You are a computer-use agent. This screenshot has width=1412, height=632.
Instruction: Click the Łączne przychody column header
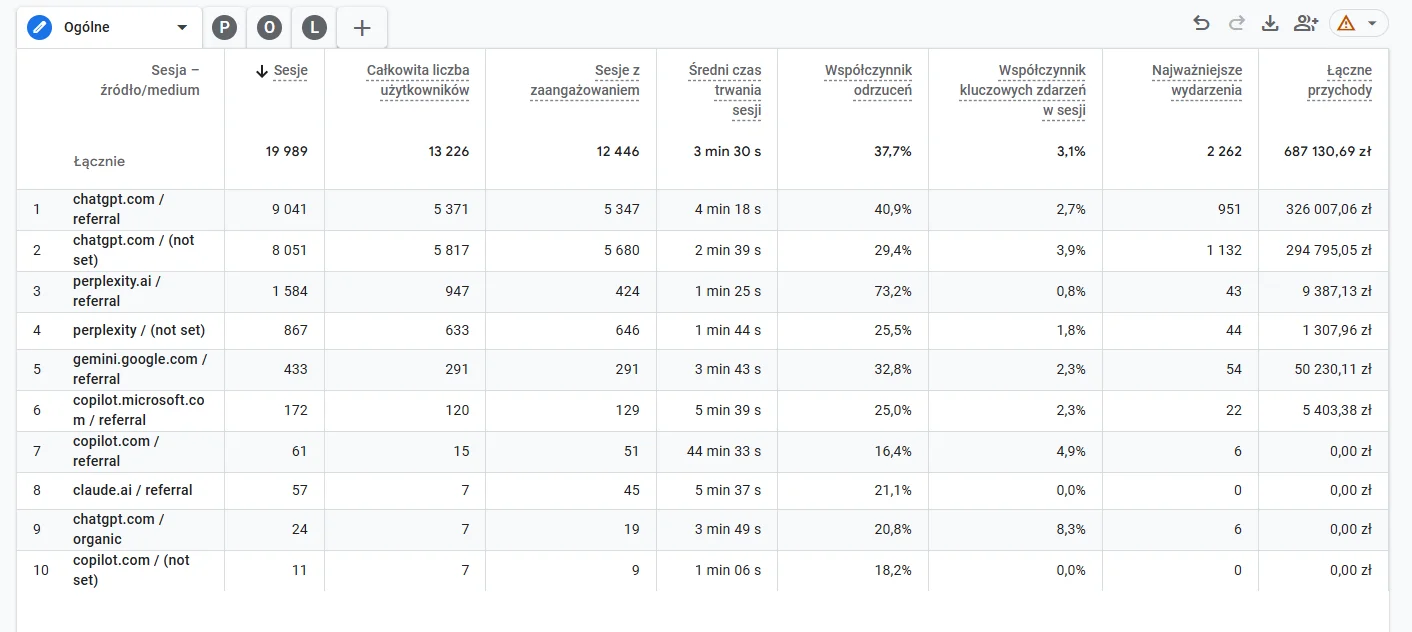coord(1340,80)
